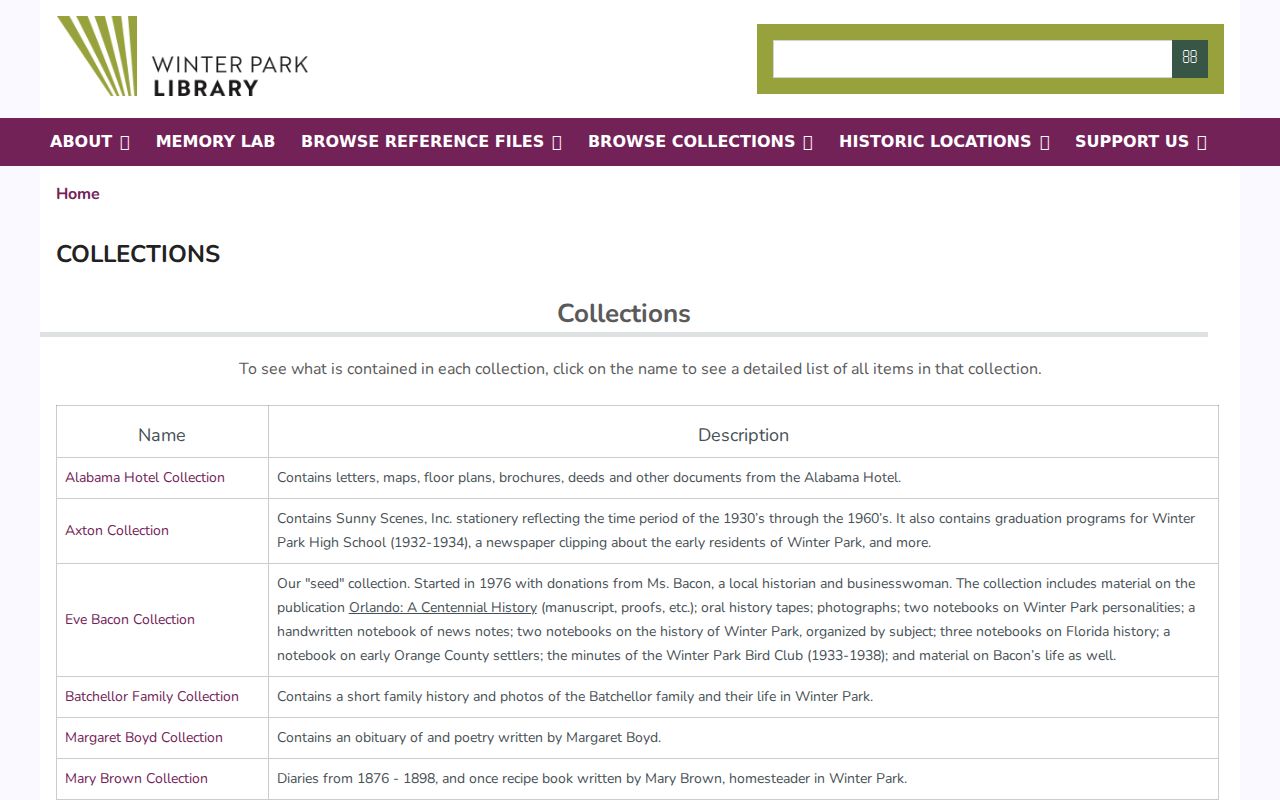
Task: Expand Historic Locations menu
Action: click(x=944, y=141)
